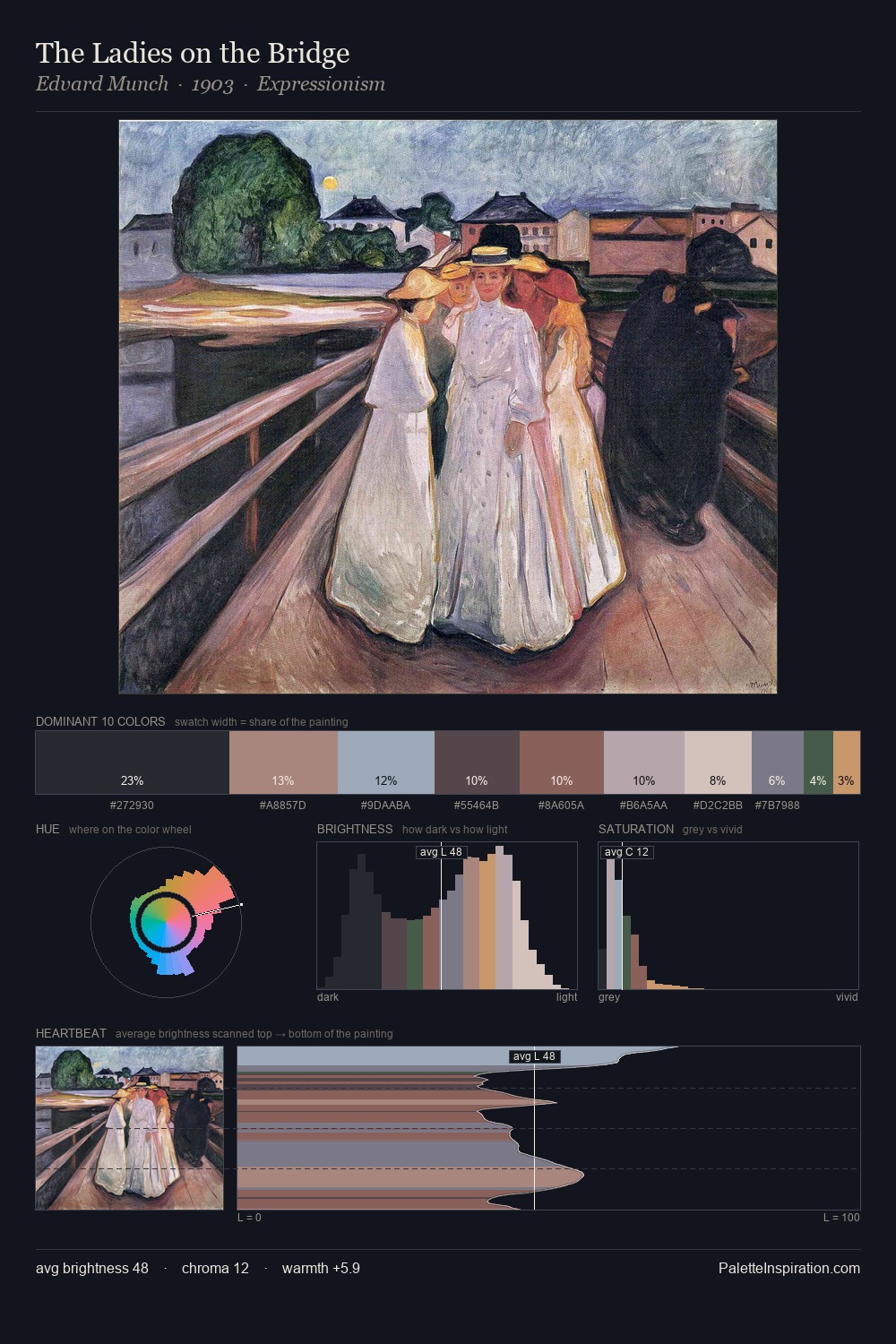896x1344 pixels.
Task: Click the year '1903'
Action: pyautogui.click(x=212, y=84)
